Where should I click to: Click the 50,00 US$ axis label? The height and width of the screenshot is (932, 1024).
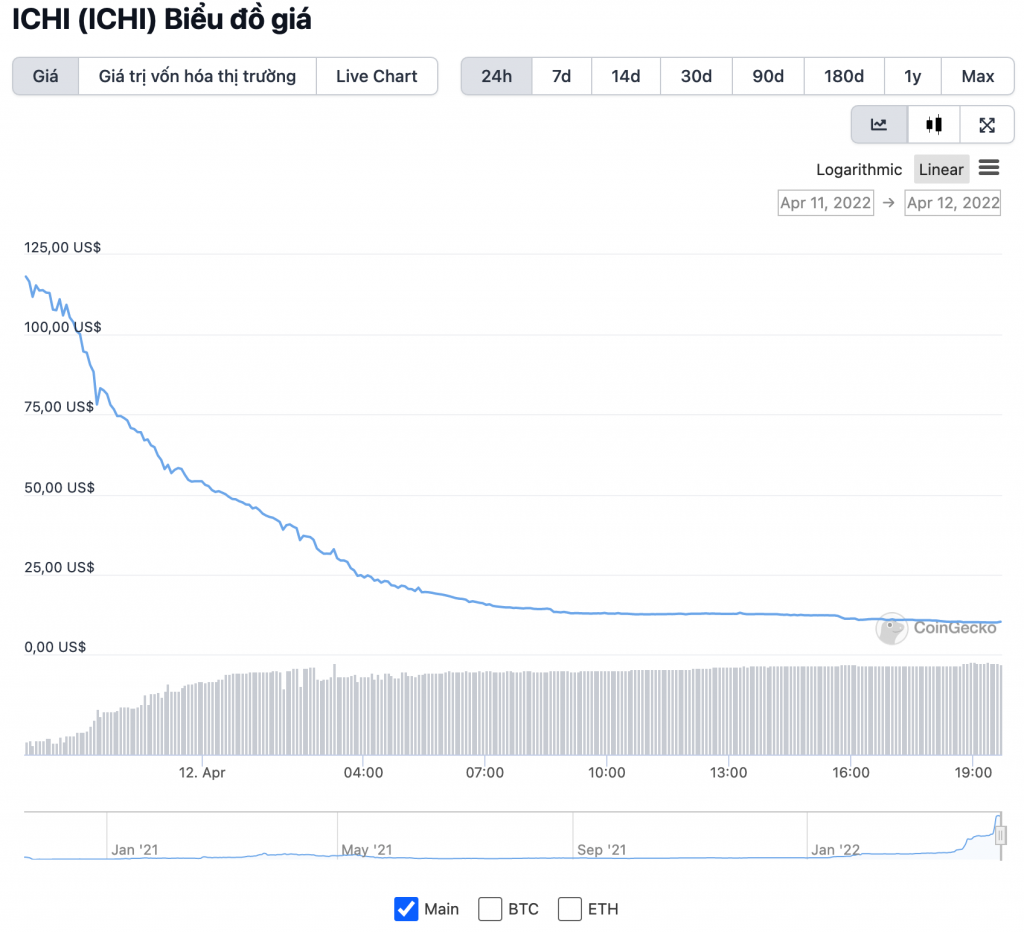coord(59,488)
